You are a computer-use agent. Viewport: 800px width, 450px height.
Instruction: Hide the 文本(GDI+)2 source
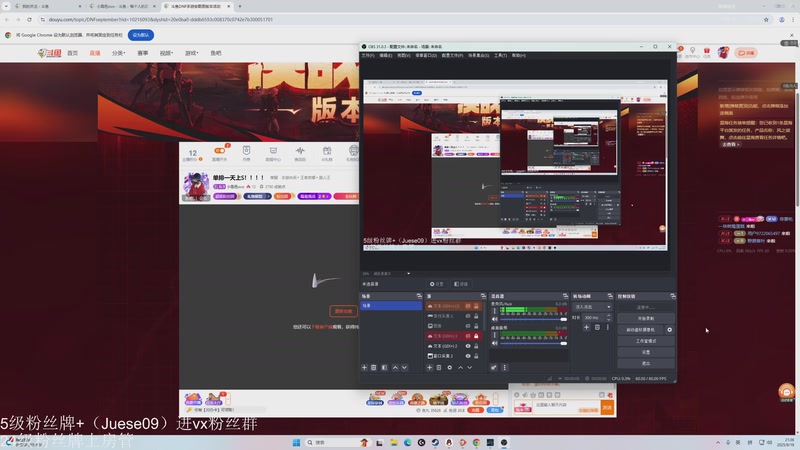(468, 346)
